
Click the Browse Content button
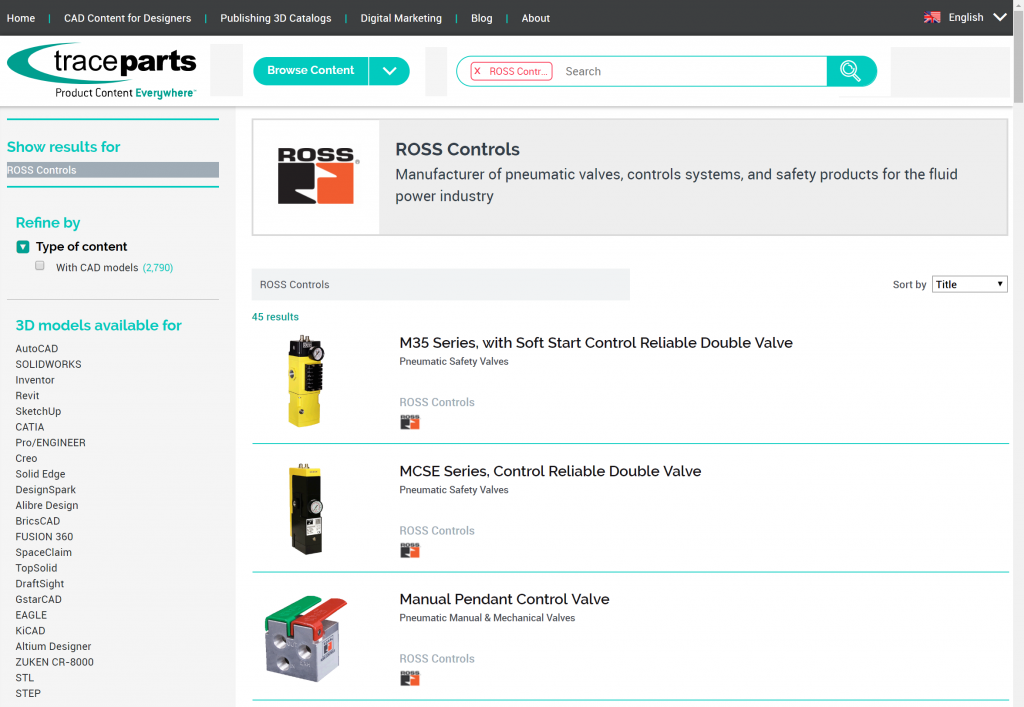pyautogui.click(x=311, y=71)
